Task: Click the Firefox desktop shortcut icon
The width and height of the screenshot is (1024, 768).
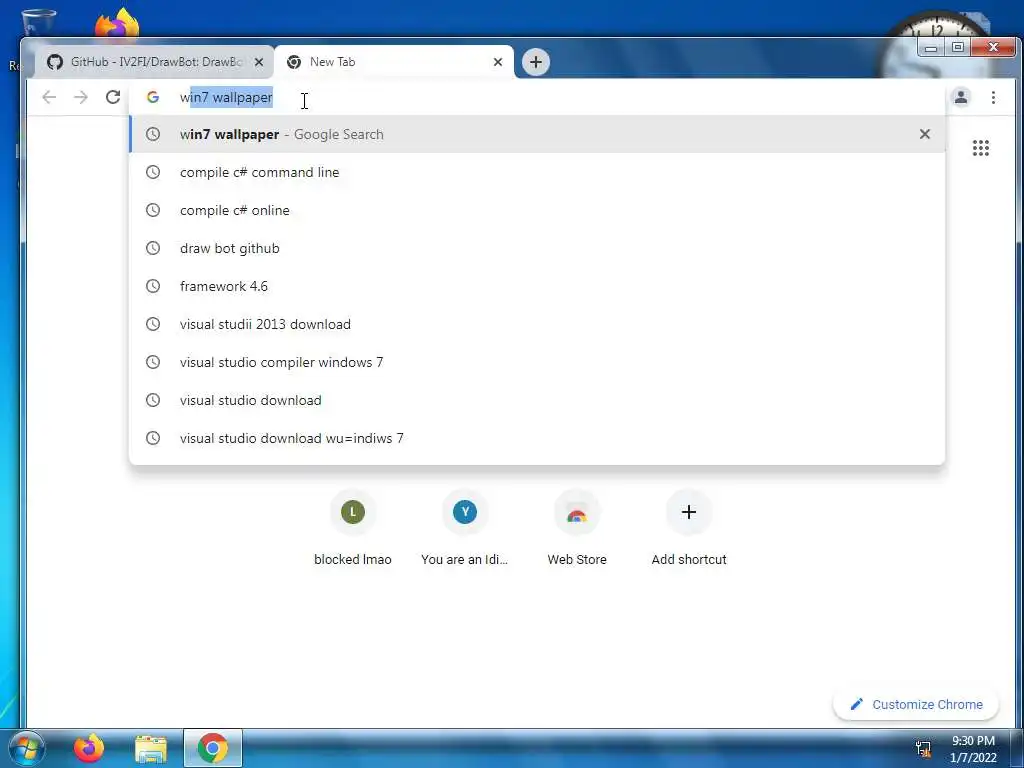Action: point(118,23)
